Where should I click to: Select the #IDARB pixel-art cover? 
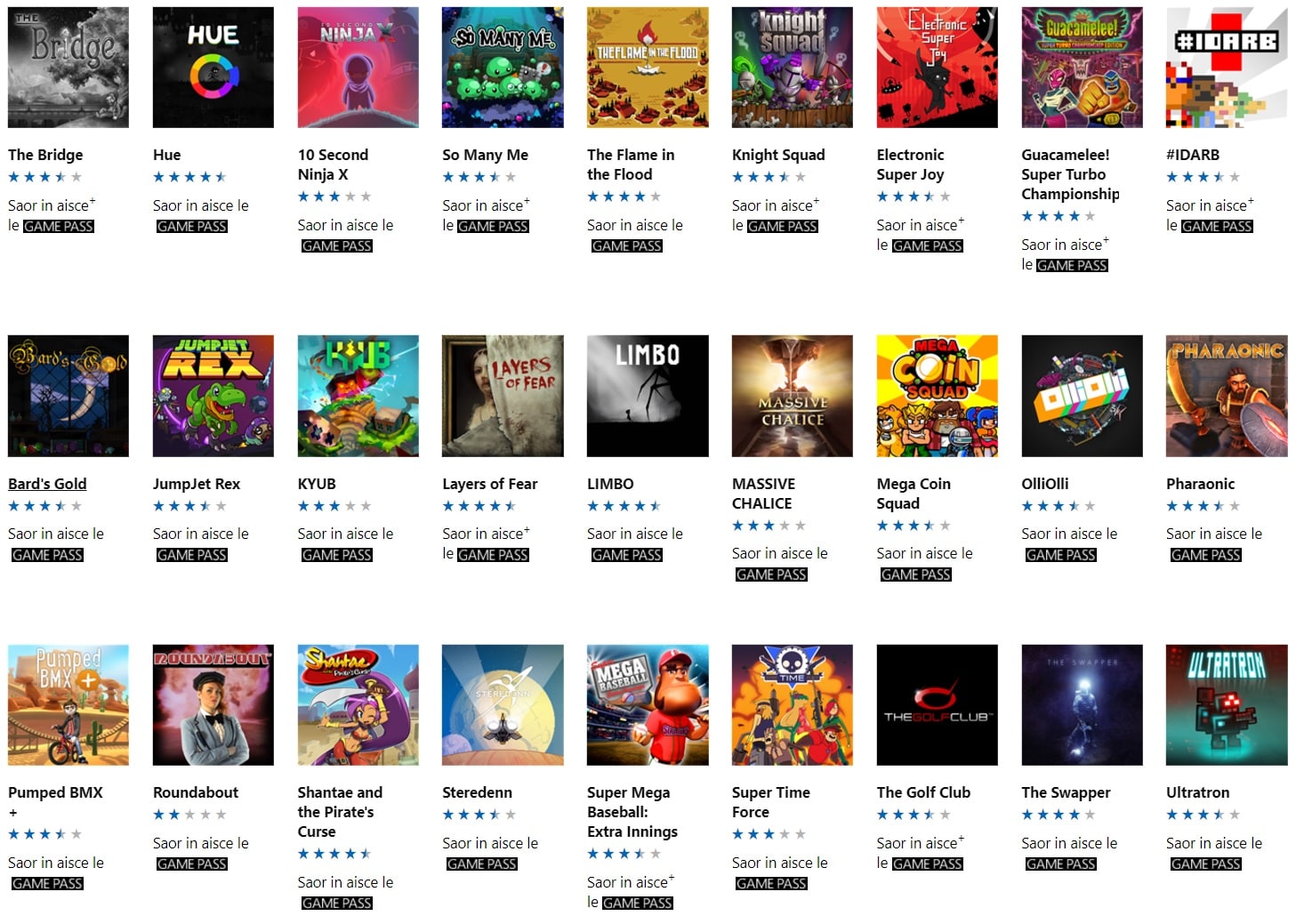tap(1227, 68)
